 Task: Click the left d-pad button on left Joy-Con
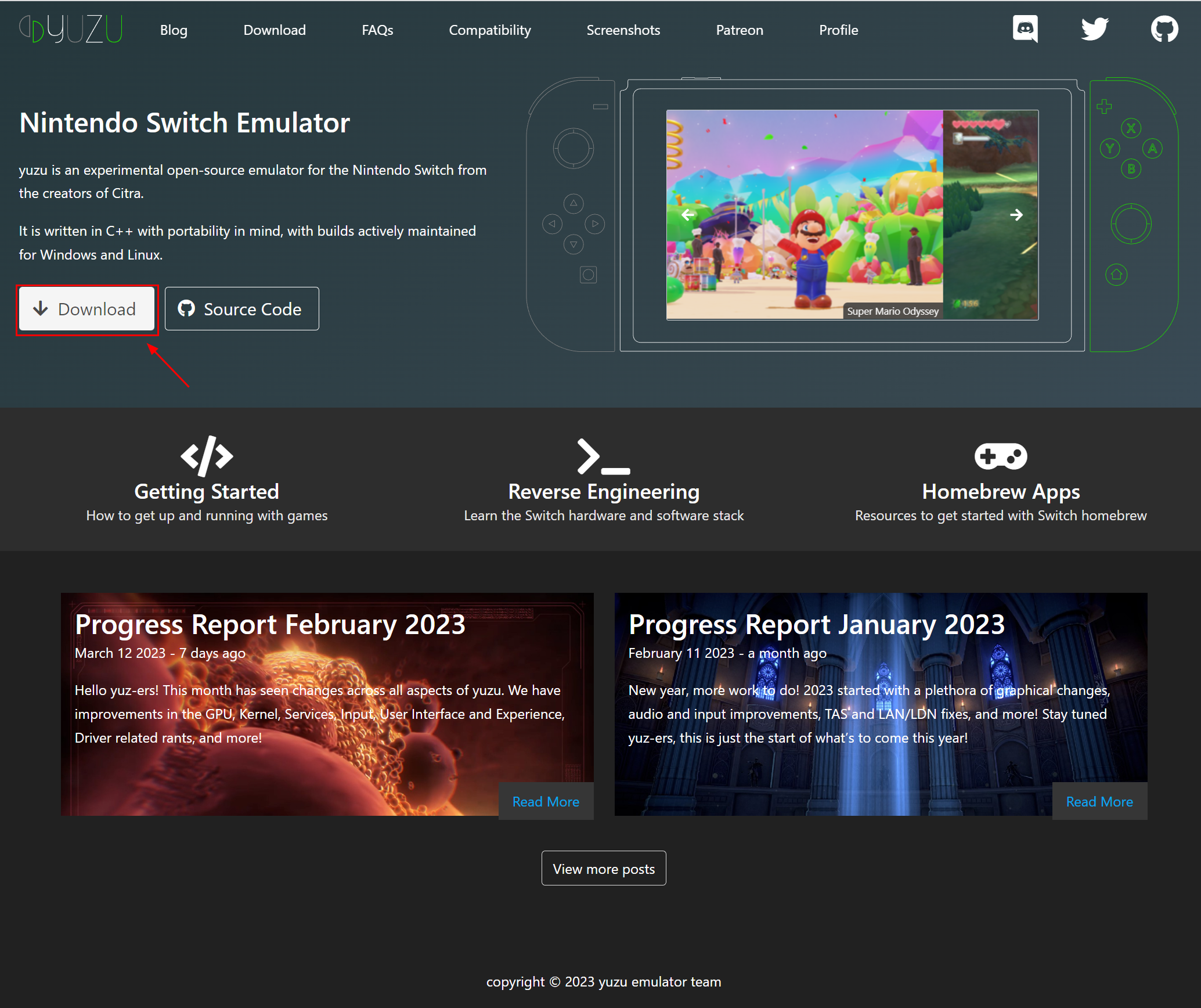(x=552, y=224)
